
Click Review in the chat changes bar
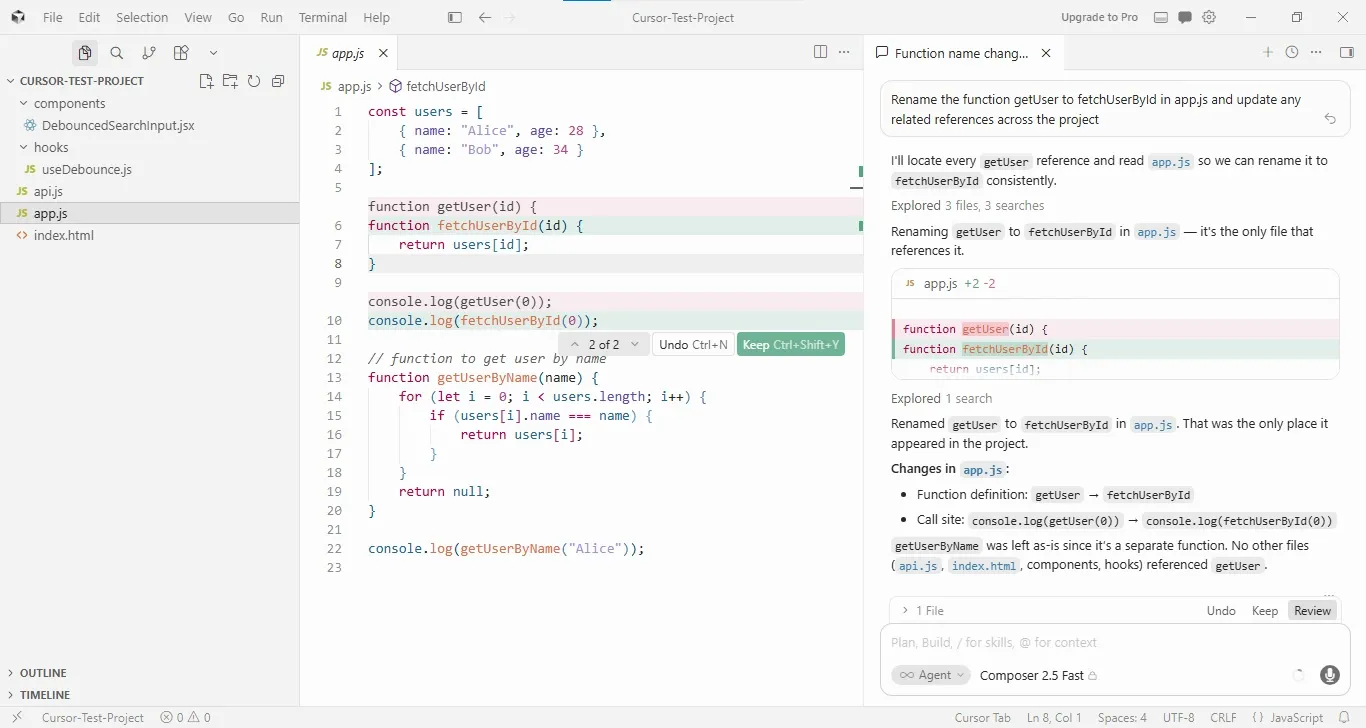point(1312,610)
